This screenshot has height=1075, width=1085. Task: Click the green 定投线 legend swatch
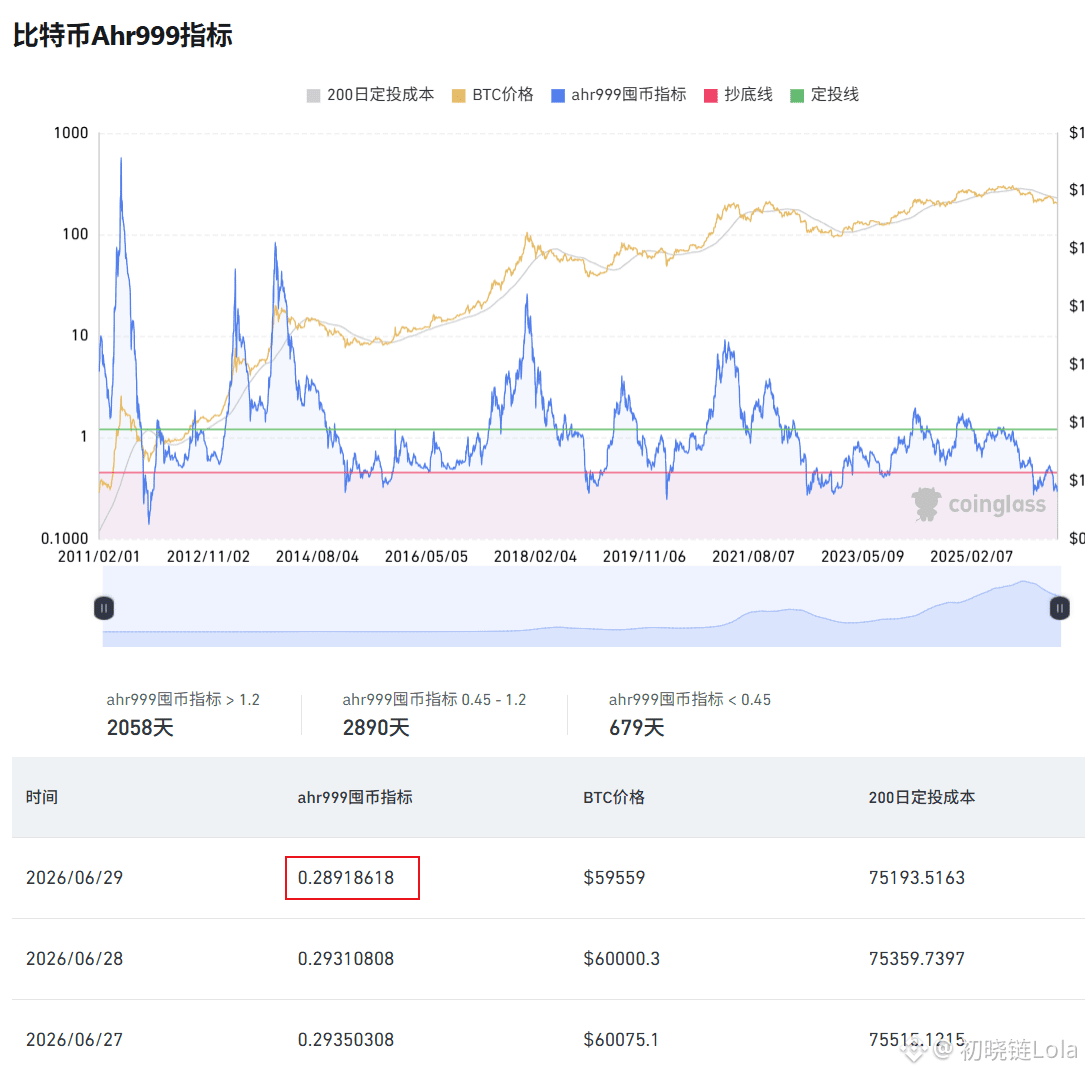coord(797,95)
